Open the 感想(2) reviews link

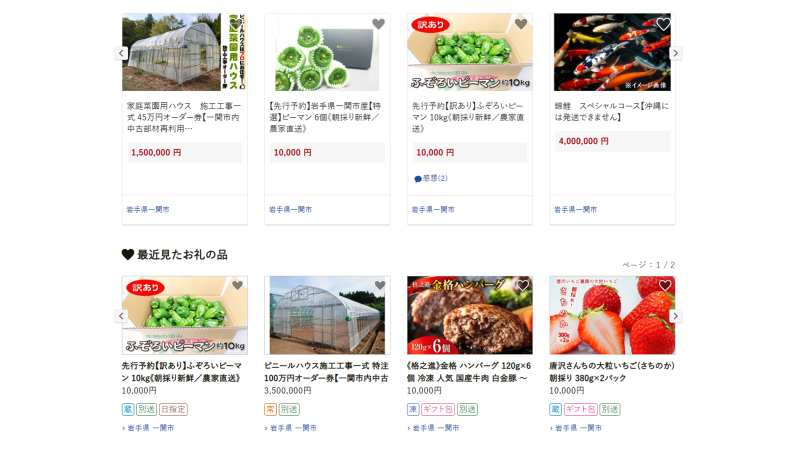pos(431,178)
